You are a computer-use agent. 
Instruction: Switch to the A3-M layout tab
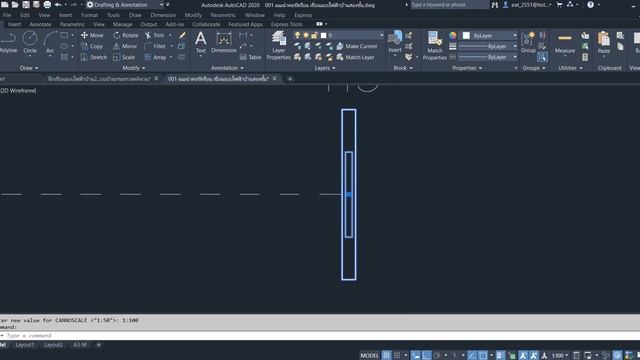point(80,345)
